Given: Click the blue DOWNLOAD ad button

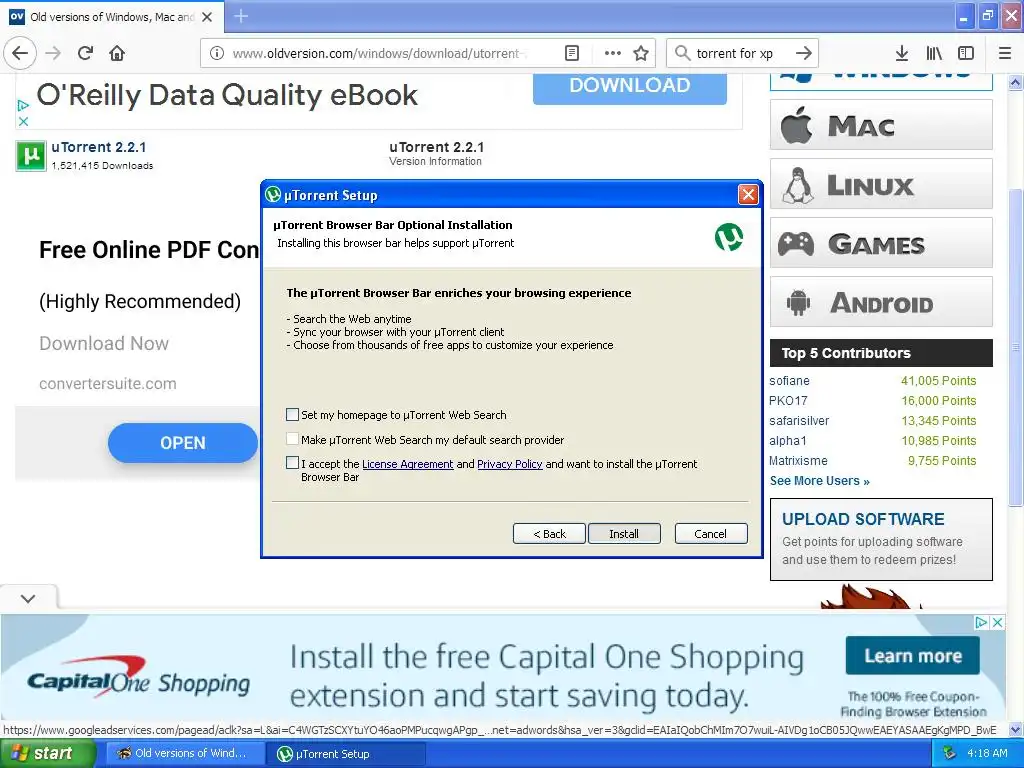Looking at the screenshot, I should 630,87.
